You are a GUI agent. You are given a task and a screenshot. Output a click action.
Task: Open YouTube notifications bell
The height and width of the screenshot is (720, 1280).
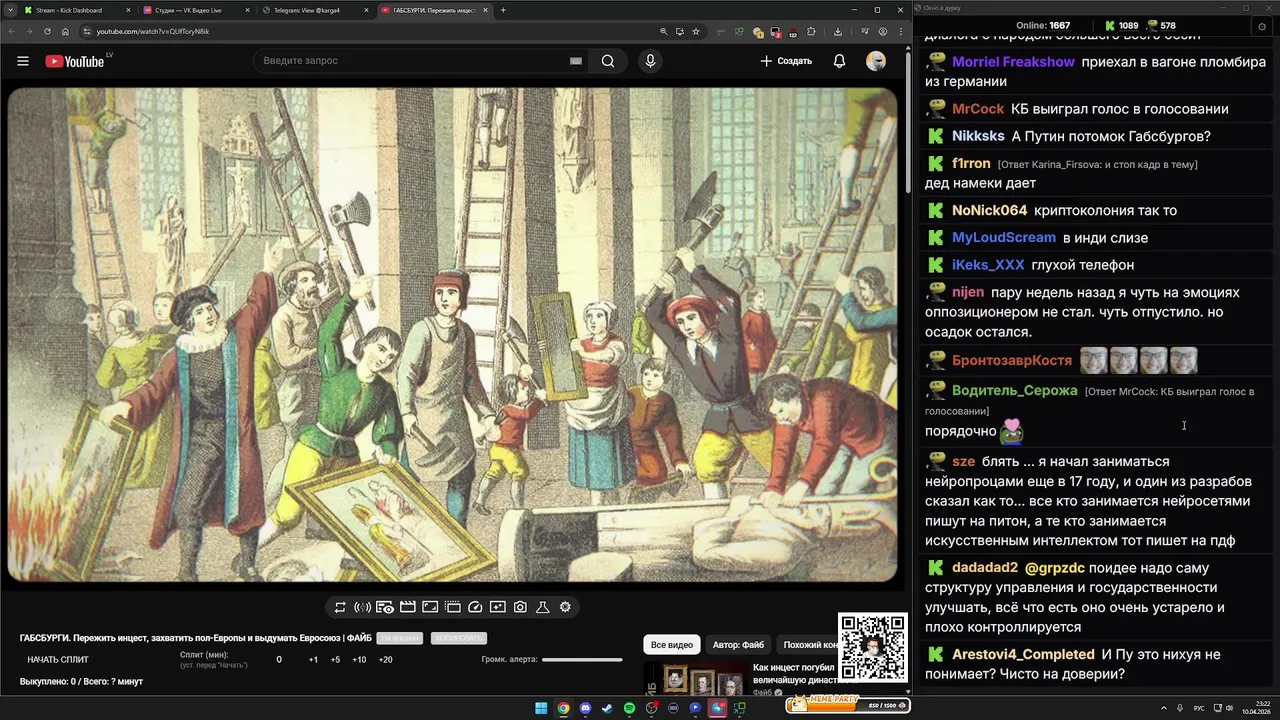point(839,61)
